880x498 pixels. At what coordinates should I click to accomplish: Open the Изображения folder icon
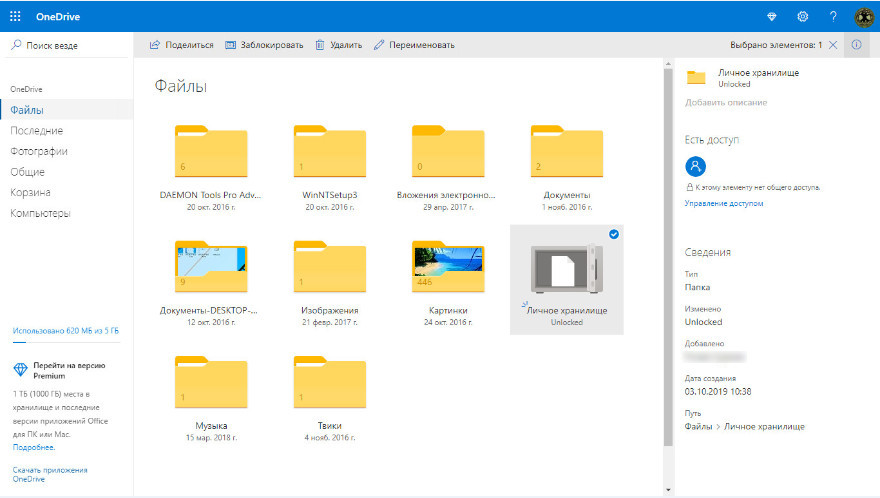(x=330, y=266)
